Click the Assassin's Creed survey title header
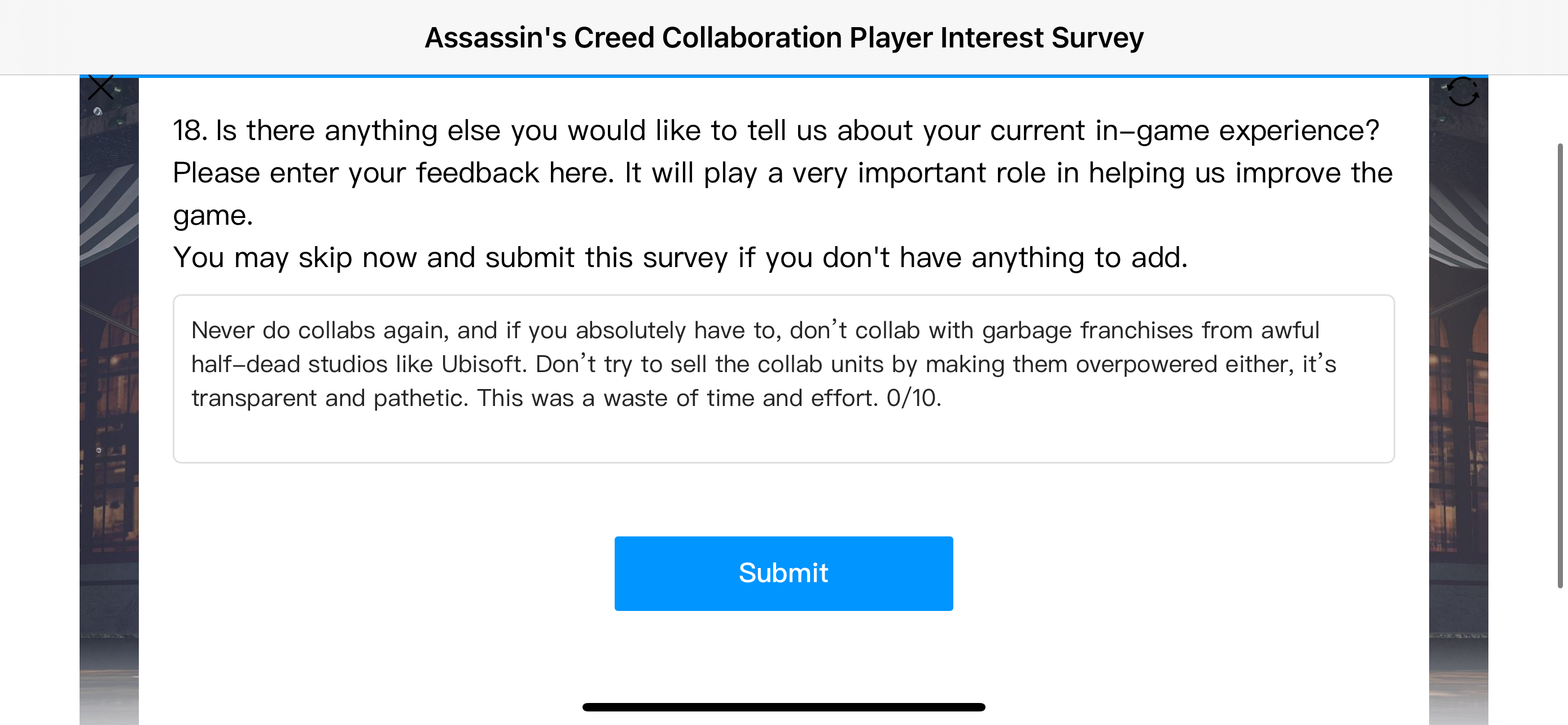Screen dimensions: 1568x725 tap(783, 38)
